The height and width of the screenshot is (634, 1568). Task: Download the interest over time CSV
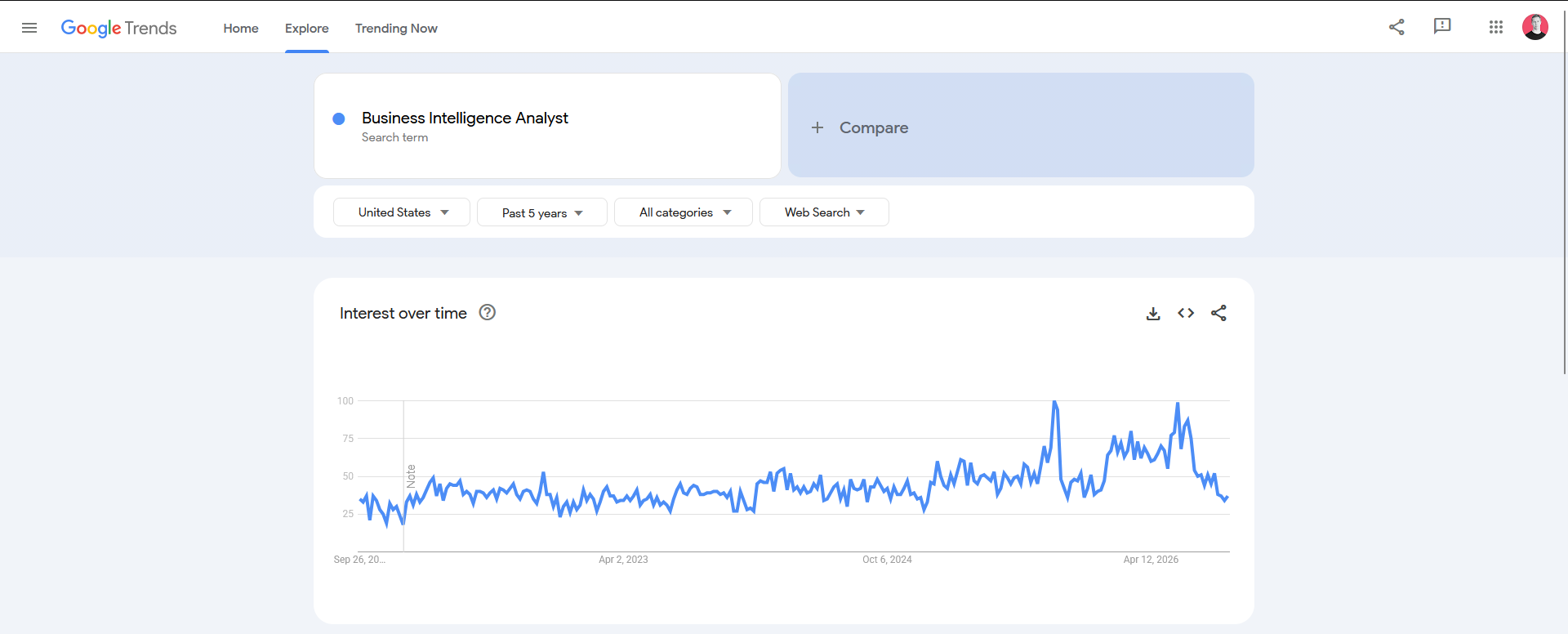pos(1153,314)
